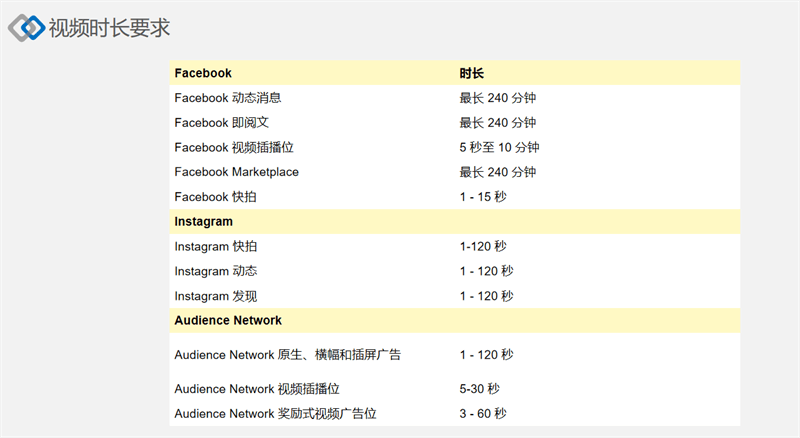Click the 时长 column header
The image size is (800, 438).
471,73
